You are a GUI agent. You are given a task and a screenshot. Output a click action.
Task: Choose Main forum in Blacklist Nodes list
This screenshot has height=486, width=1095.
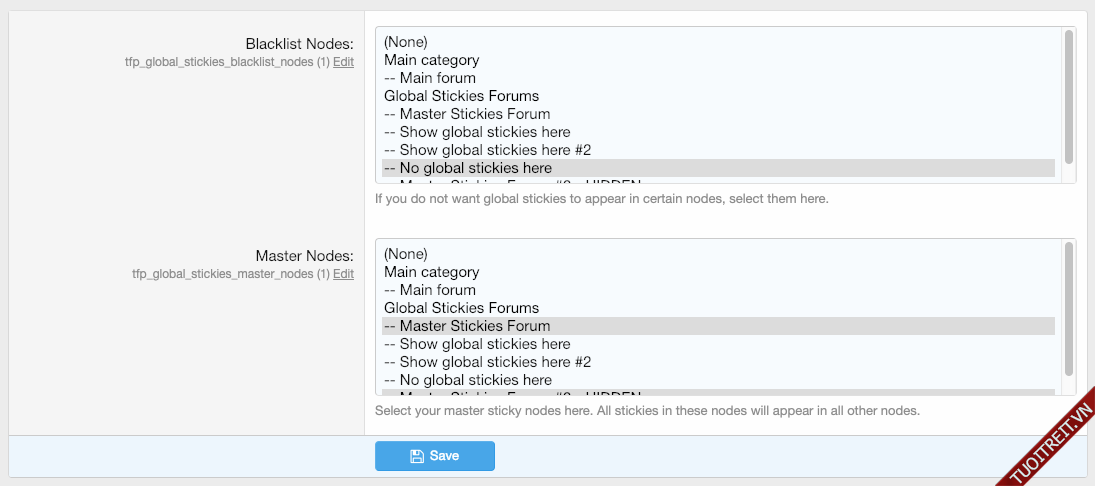[x=430, y=78]
